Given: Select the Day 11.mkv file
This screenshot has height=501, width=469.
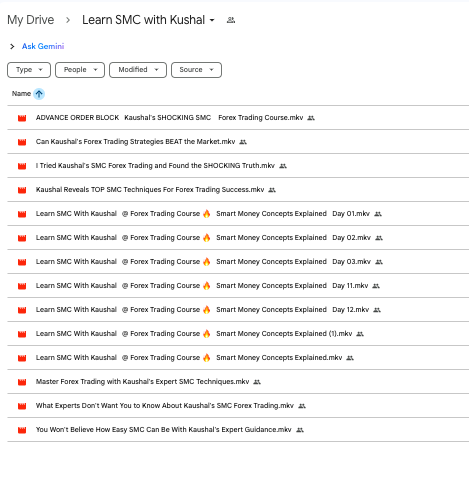Looking at the screenshot, I should [202, 286].
